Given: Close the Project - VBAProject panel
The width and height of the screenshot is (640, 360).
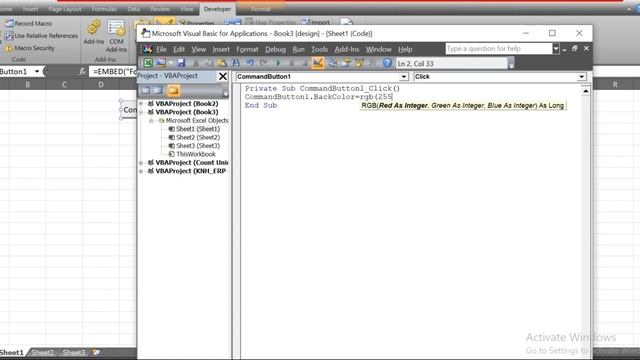Looking at the screenshot, I should click(x=222, y=76).
